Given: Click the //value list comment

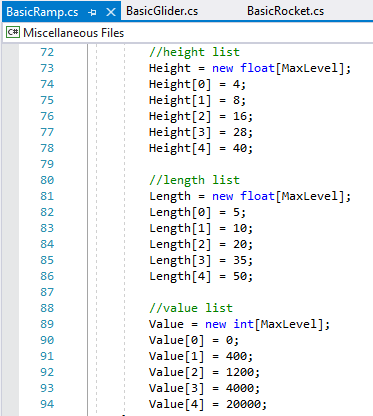Looking at the screenshot, I should tap(191, 308).
